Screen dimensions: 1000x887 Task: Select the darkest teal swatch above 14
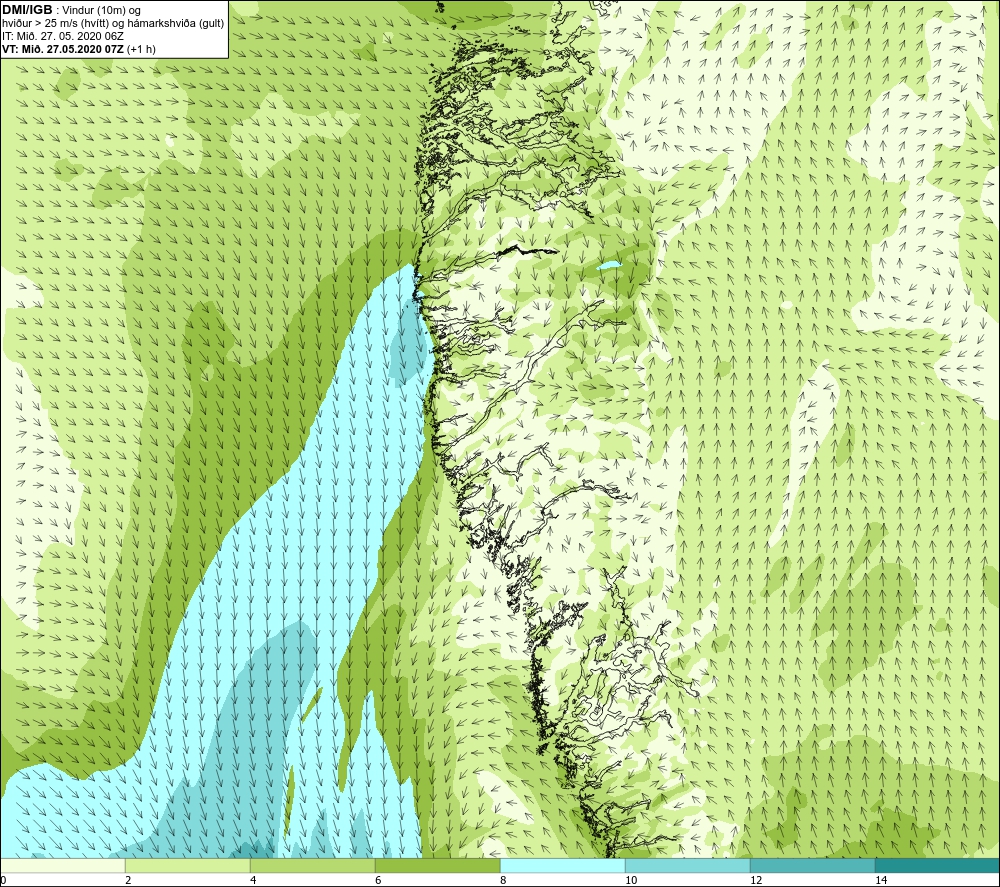(938, 865)
